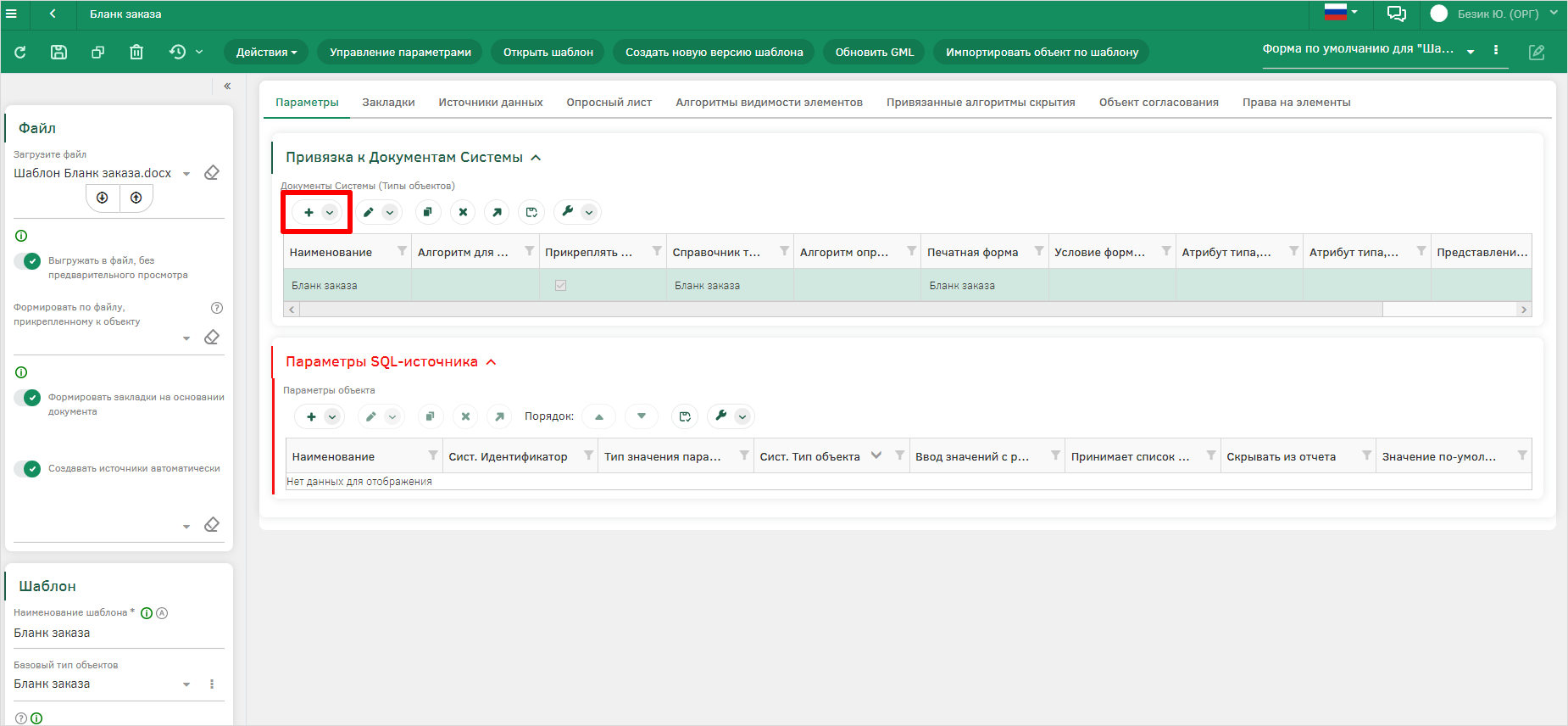Open help for Формировать по файлу
The height and width of the screenshot is (726, 1568).
tap(217, 308)
